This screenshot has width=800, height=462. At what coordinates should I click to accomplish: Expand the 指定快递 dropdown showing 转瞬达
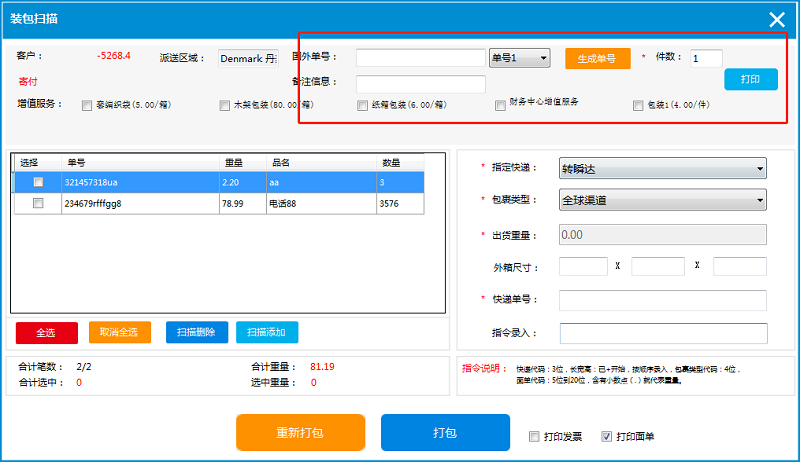(x=662, y=168)
